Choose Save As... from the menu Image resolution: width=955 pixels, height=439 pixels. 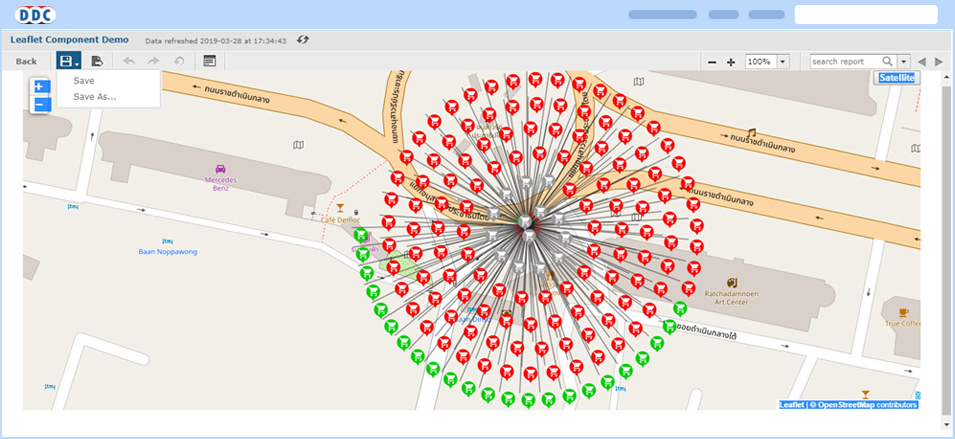(x=94, y=96)
